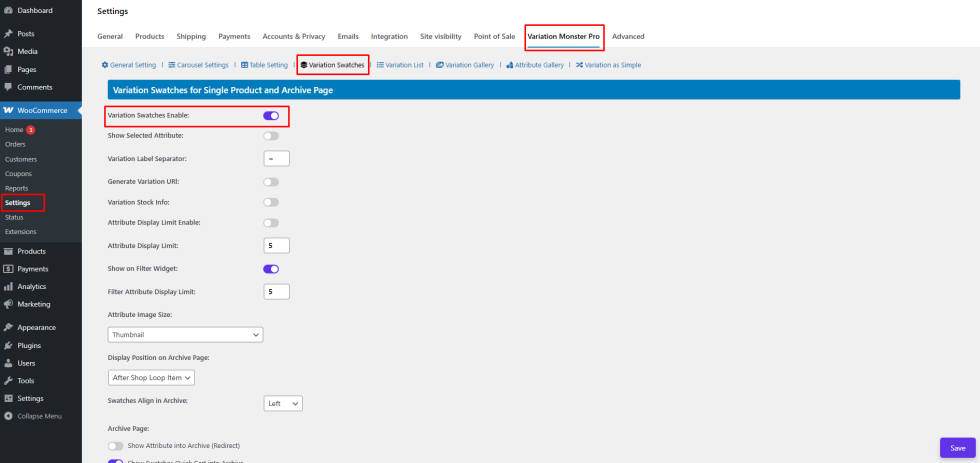980x463 pixels.
Task: Click the Products icon in sidebar
Action: coord(8,251)
